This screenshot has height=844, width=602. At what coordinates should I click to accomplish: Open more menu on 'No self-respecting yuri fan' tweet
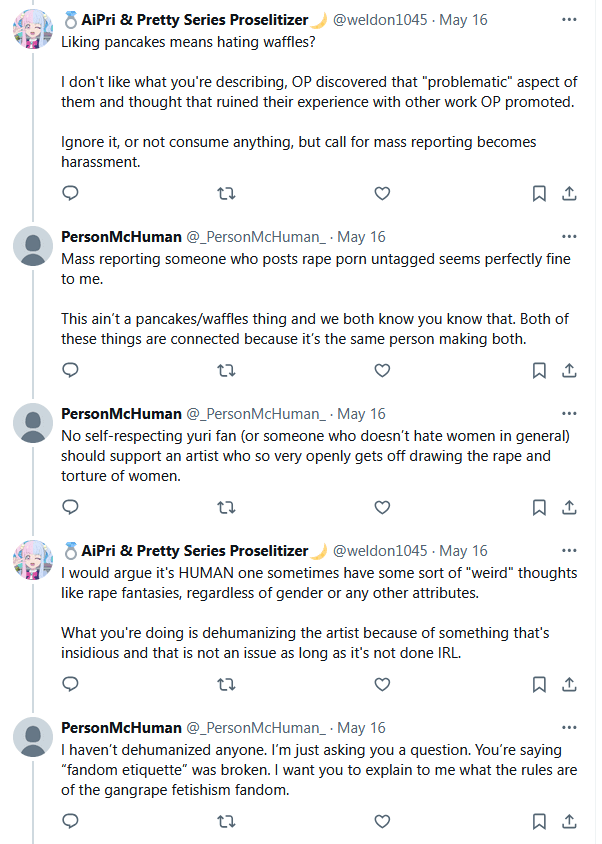click(x=569, y=413)
